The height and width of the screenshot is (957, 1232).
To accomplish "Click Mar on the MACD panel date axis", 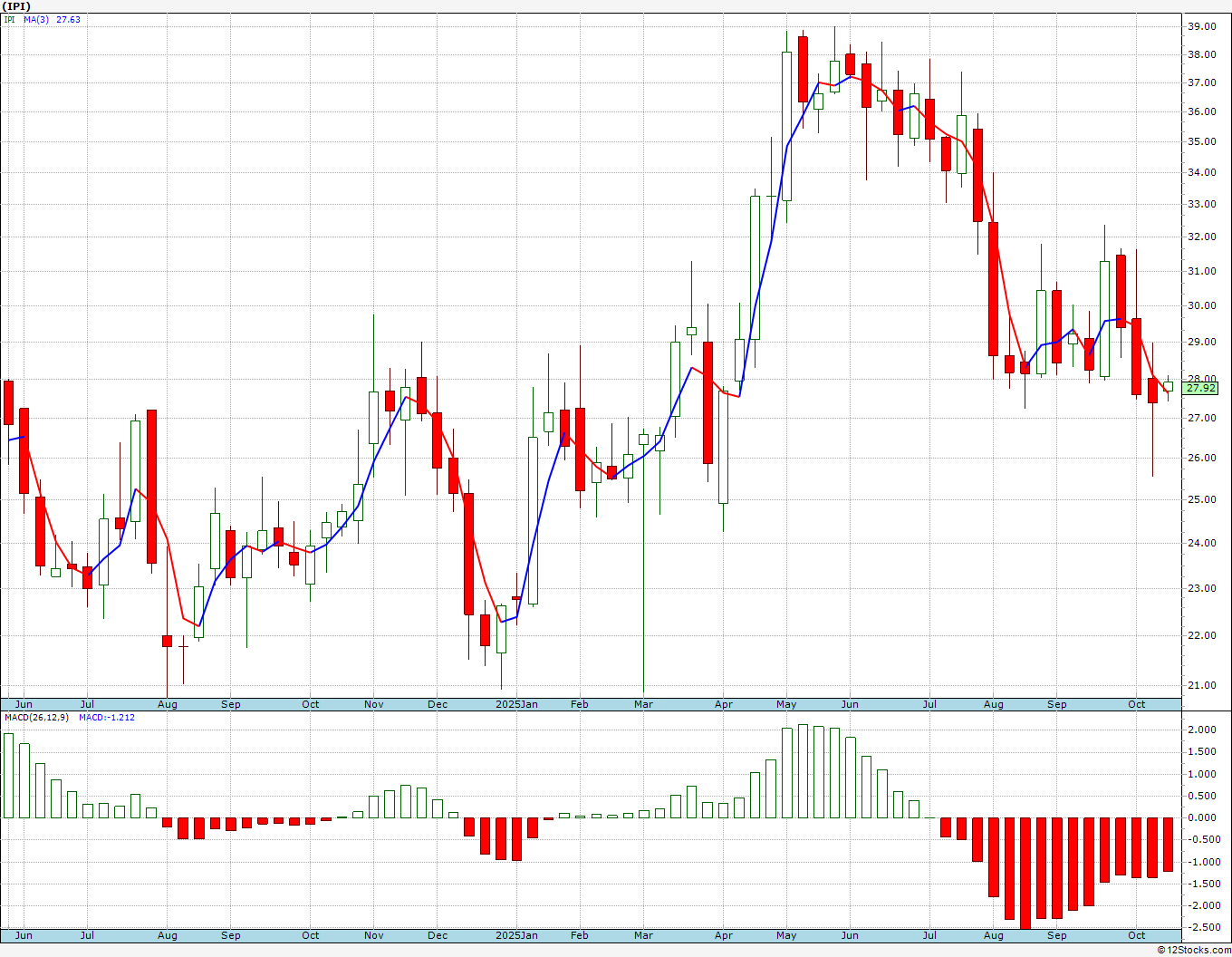I will tap(643, 935).
